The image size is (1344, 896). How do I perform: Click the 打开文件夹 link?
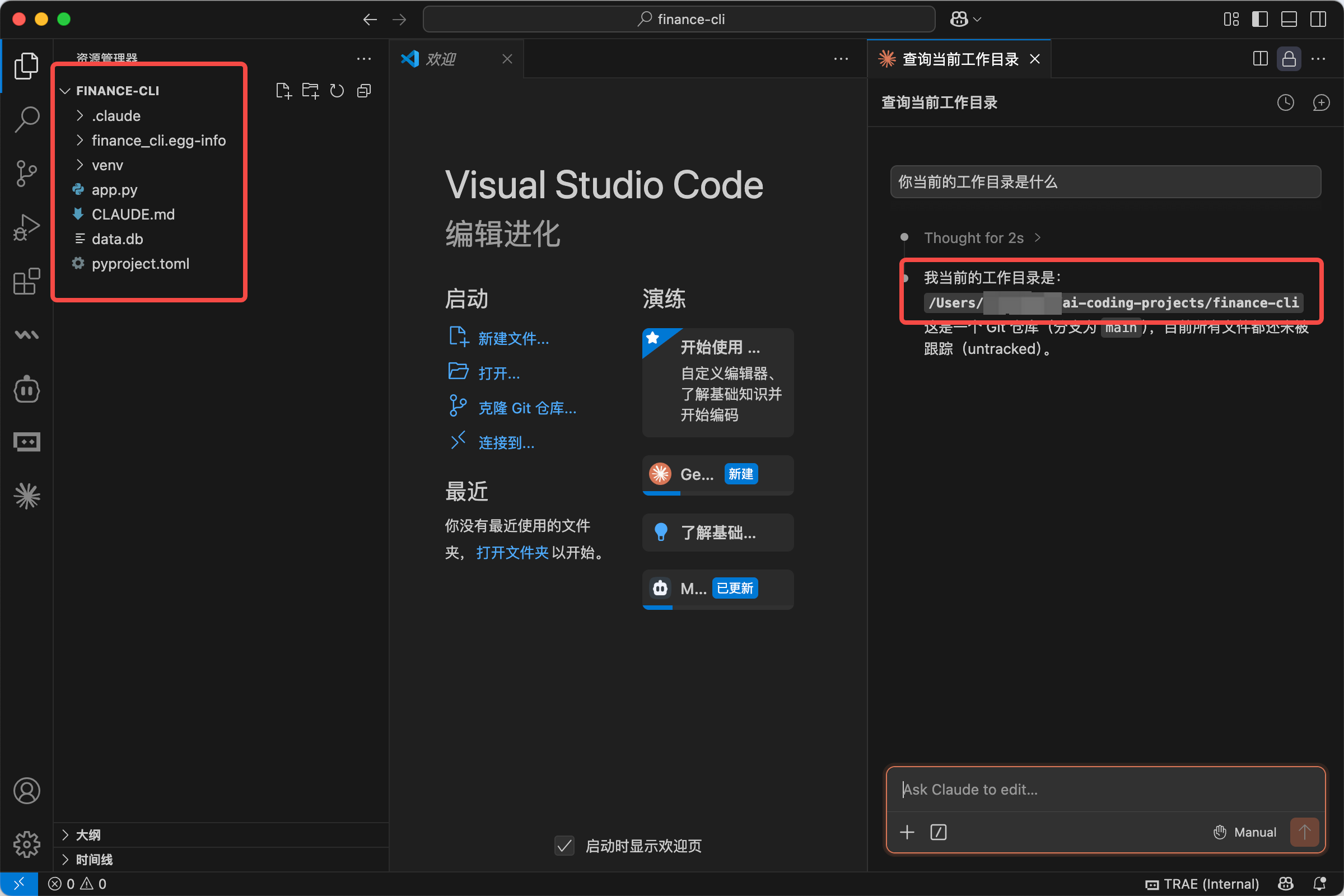[x=512, y=553]
